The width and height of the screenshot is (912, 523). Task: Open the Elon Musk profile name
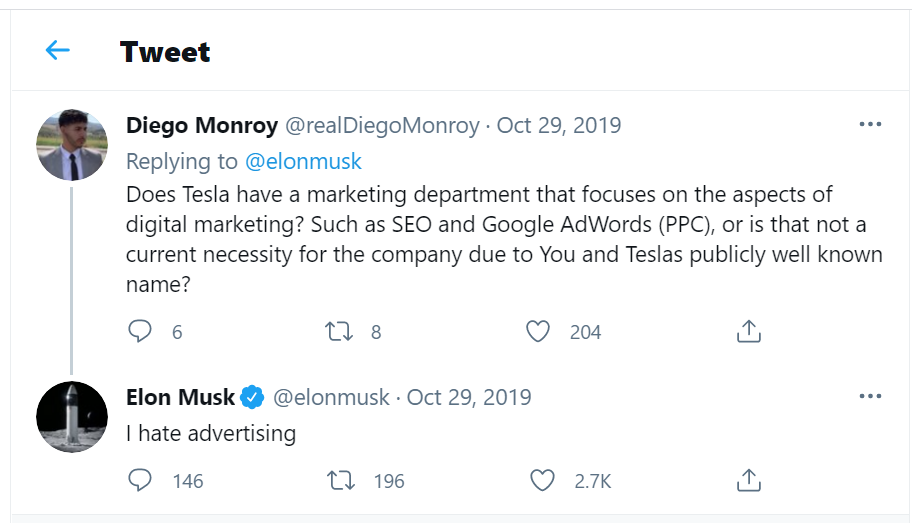pos(181,397)
